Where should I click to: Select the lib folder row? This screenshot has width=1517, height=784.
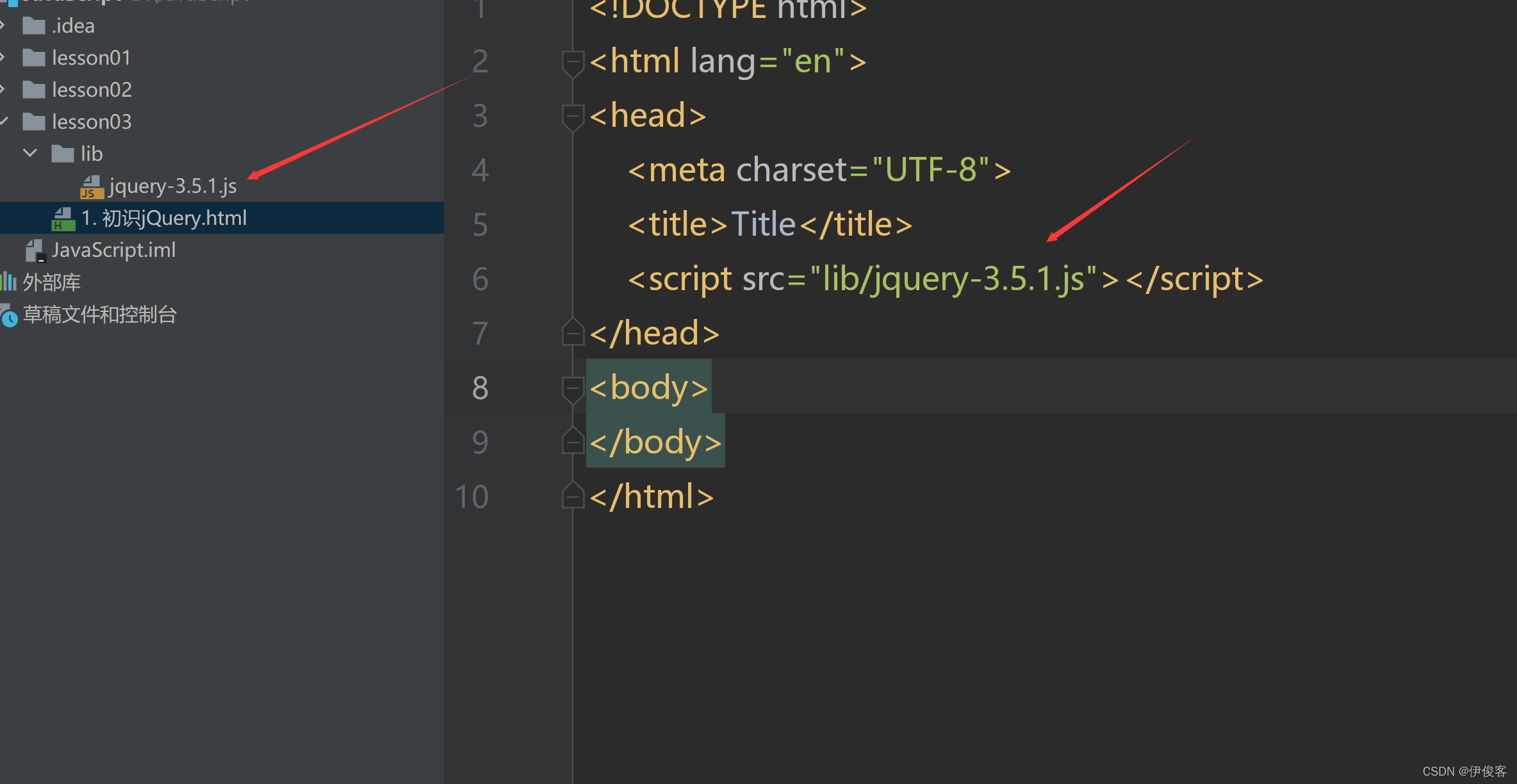pos(222,154)
